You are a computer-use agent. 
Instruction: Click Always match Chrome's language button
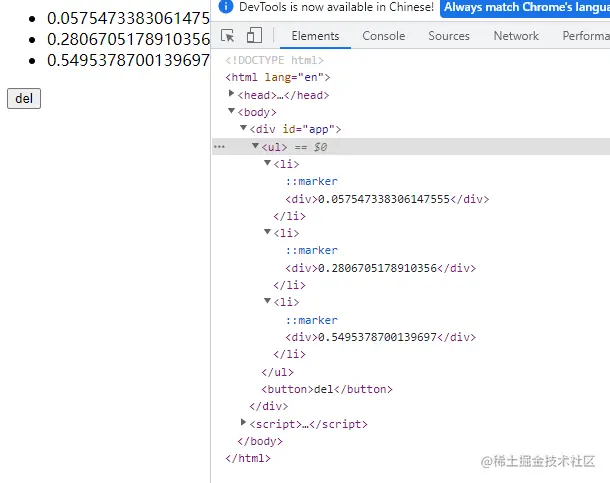click(525, 8)
